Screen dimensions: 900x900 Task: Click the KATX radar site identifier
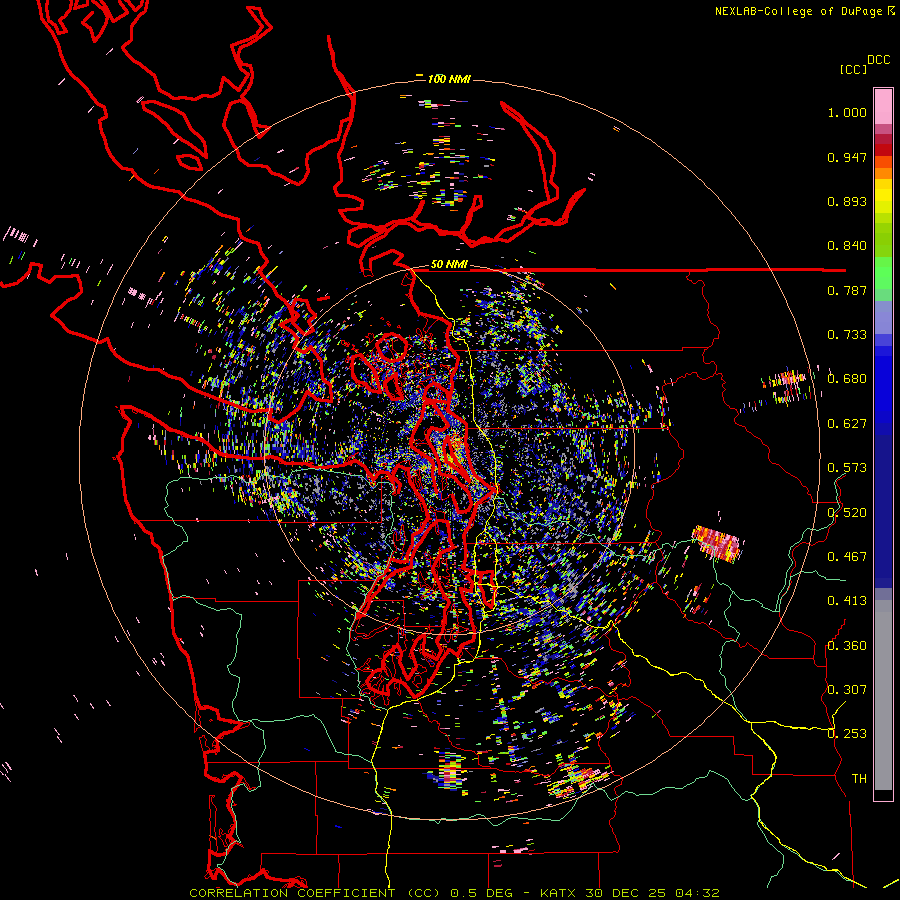558,893
